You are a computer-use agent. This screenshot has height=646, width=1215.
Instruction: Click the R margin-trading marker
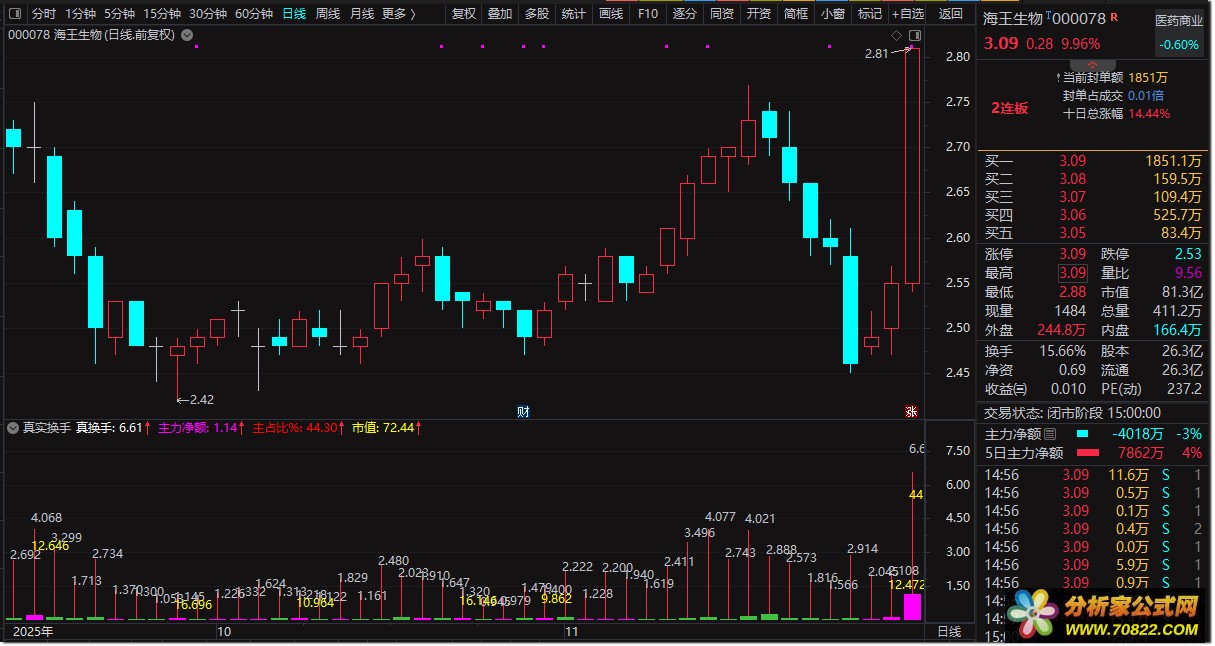point(1114,18)
